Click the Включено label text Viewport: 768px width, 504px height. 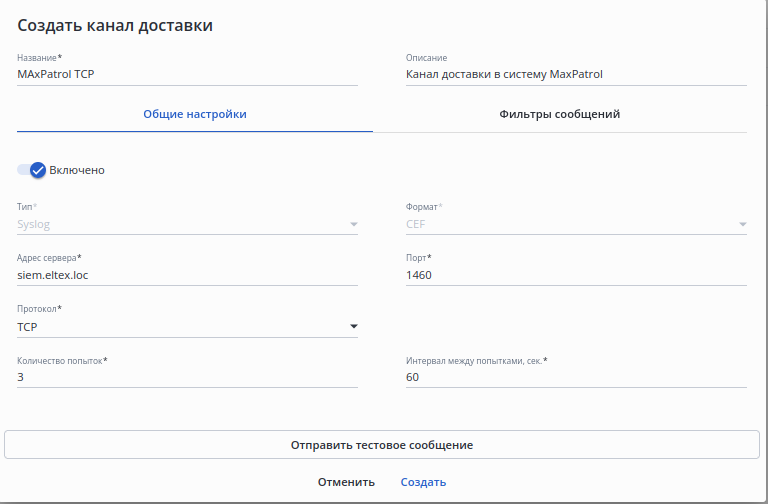click(x=77, y=170)
